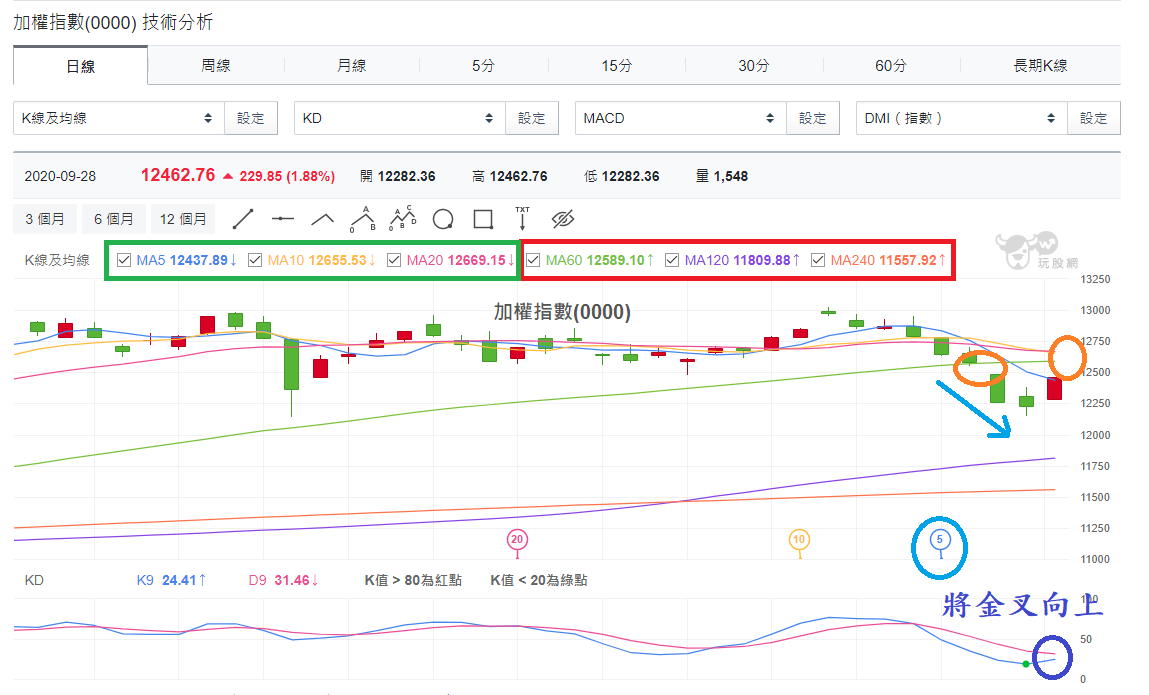
Task: Select the circle drawing tool
Action: (443, 219)
